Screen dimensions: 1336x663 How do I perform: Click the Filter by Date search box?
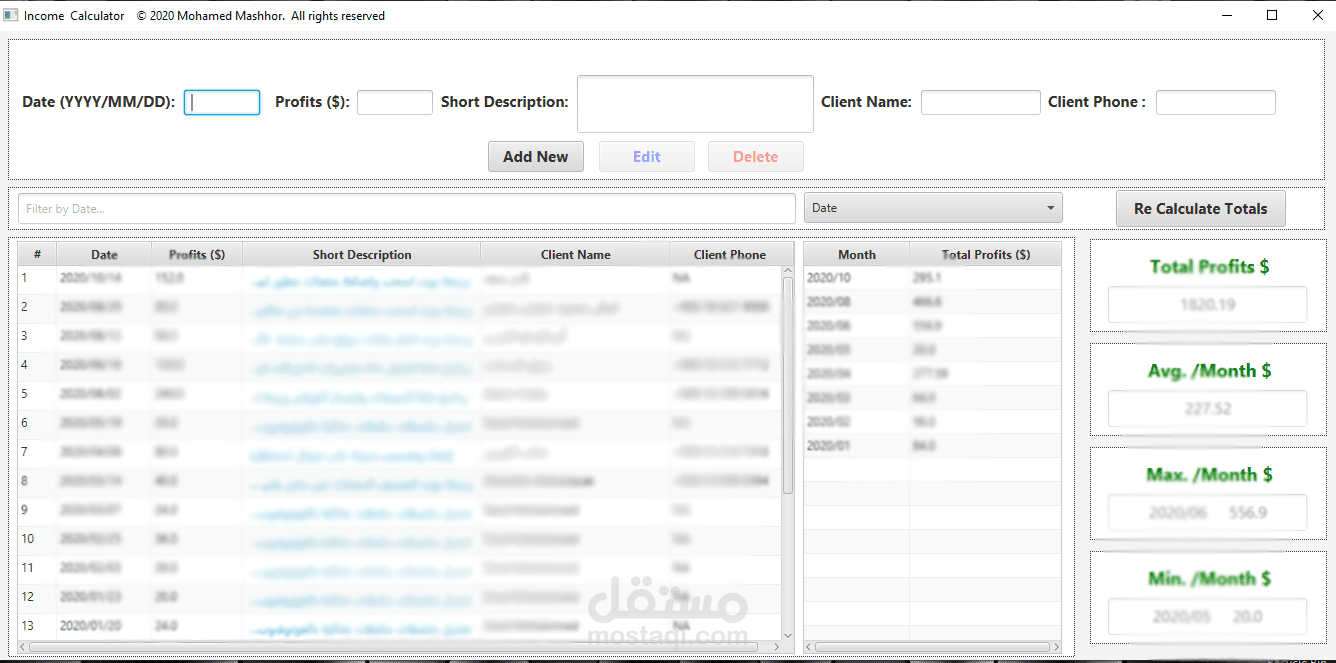coord(407,209)
